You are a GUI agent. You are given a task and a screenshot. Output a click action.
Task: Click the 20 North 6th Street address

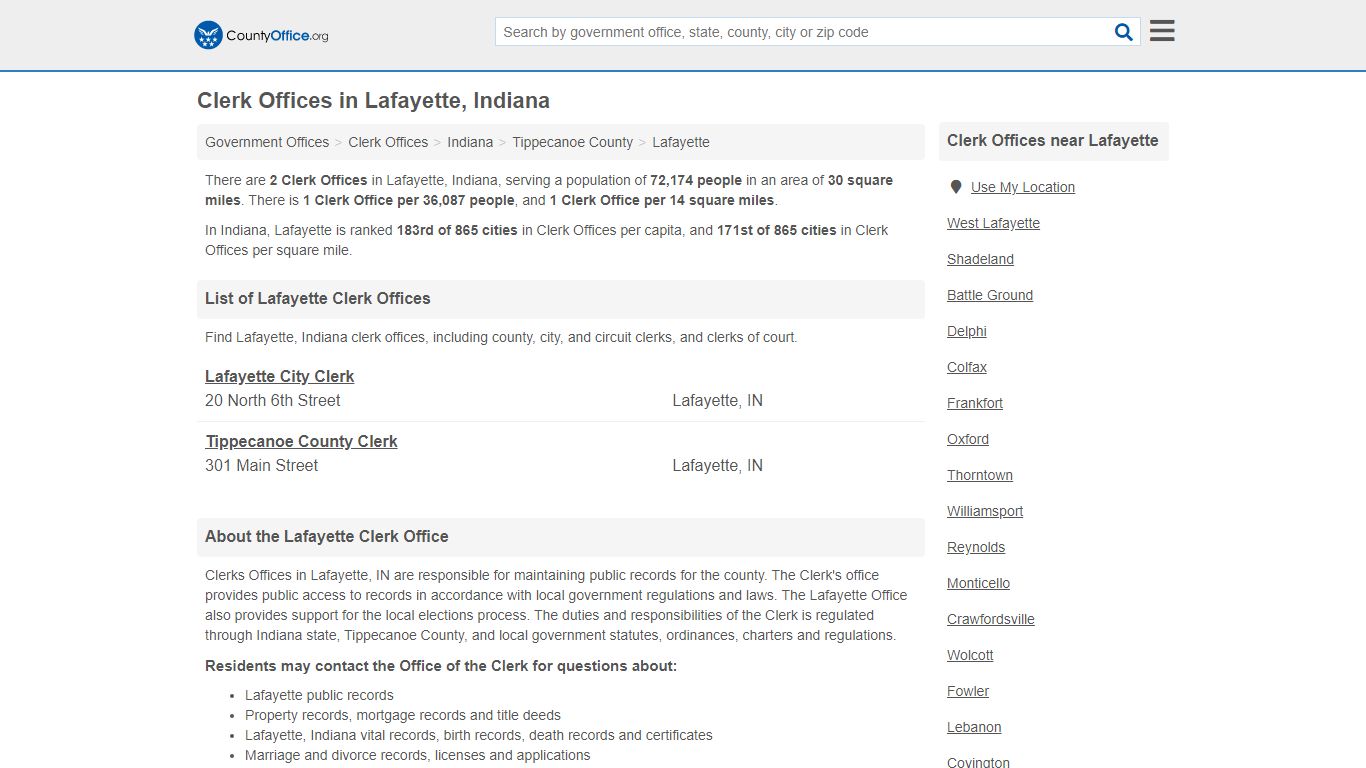(x=272, y=400)
